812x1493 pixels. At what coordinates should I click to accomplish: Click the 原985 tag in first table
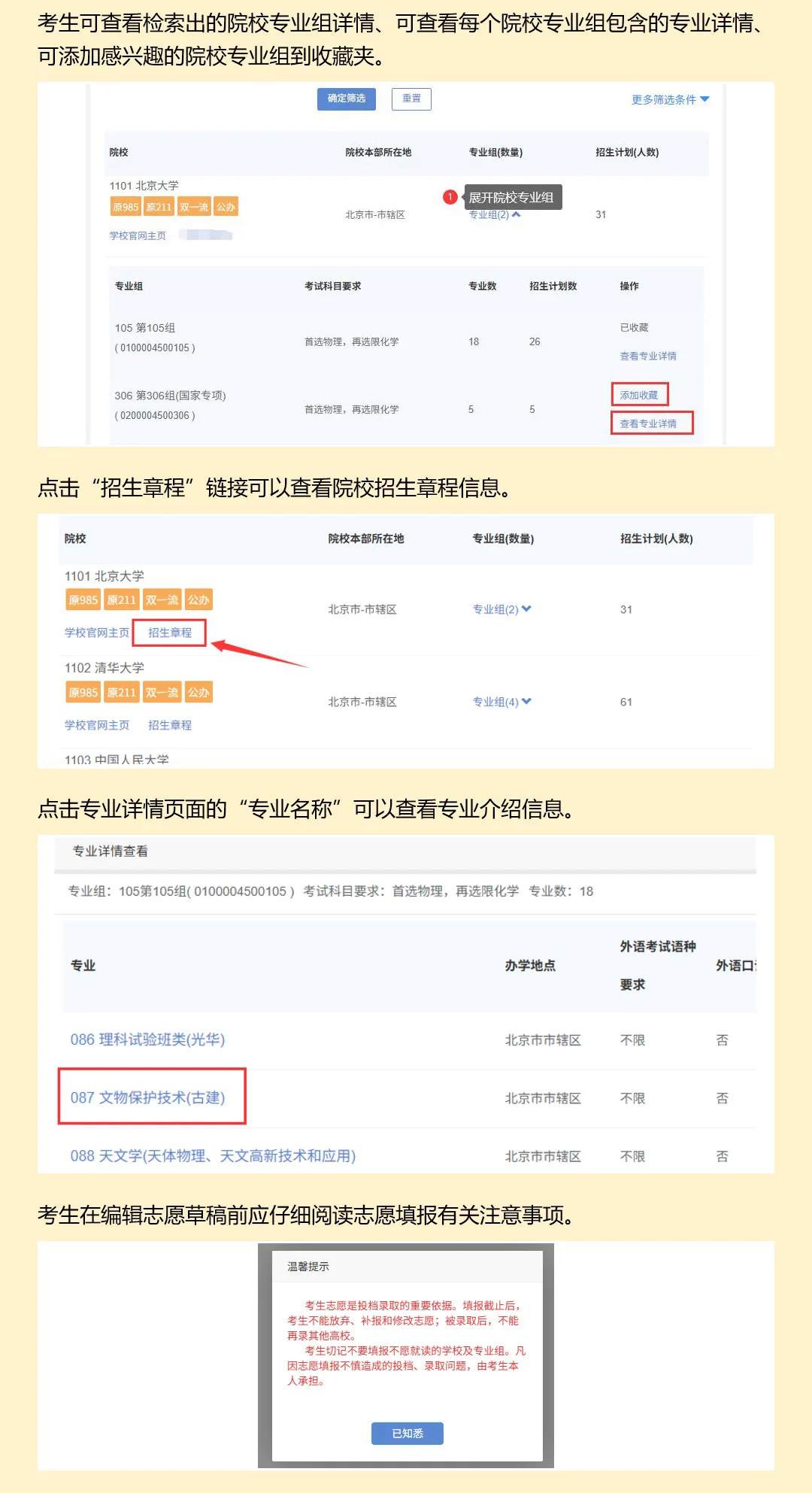pos(126,207)
